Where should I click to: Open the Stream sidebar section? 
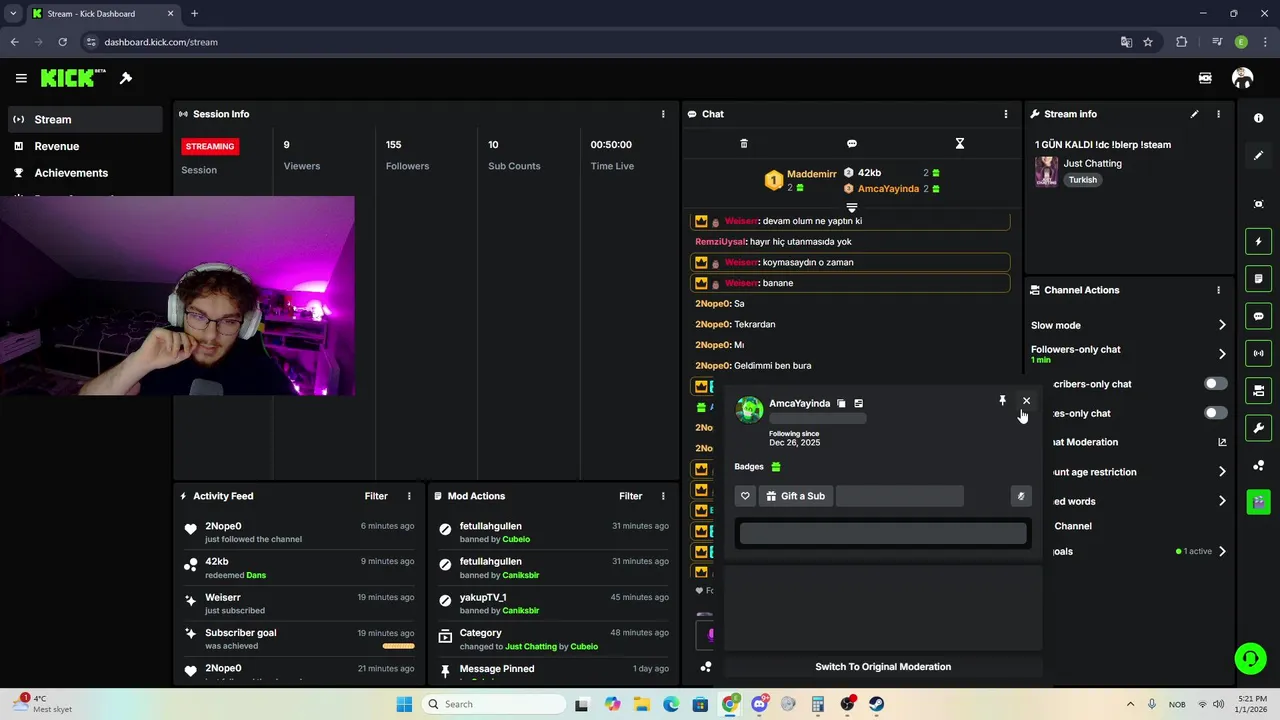coord(84,119)
